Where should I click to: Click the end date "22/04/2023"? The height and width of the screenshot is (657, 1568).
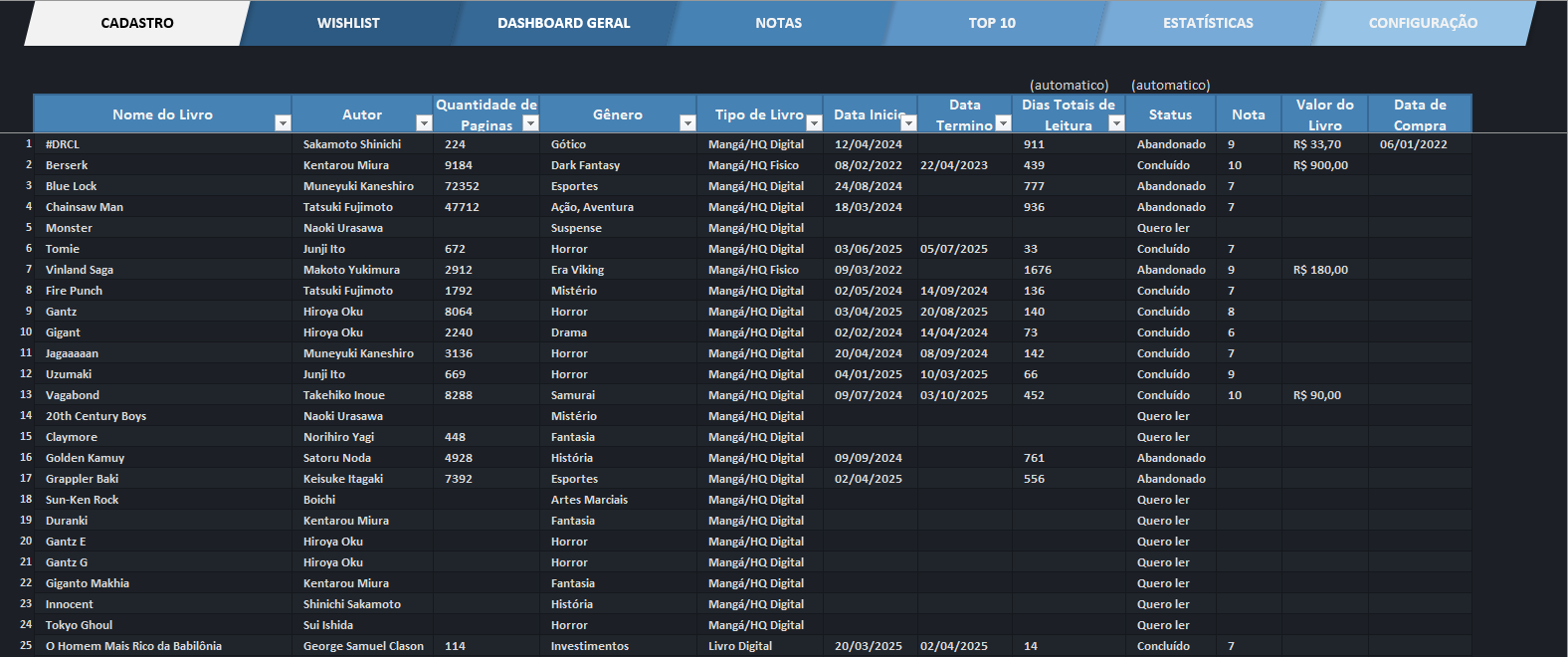click(x=965, y=165)
